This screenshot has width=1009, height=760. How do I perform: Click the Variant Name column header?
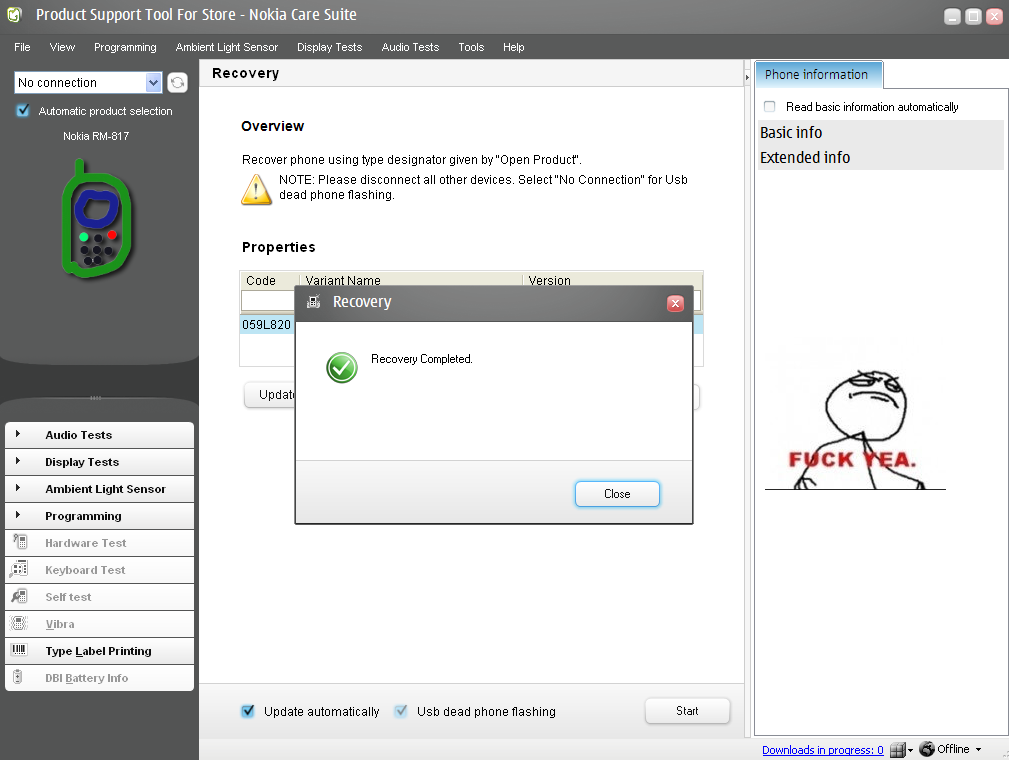pos(411,280)
